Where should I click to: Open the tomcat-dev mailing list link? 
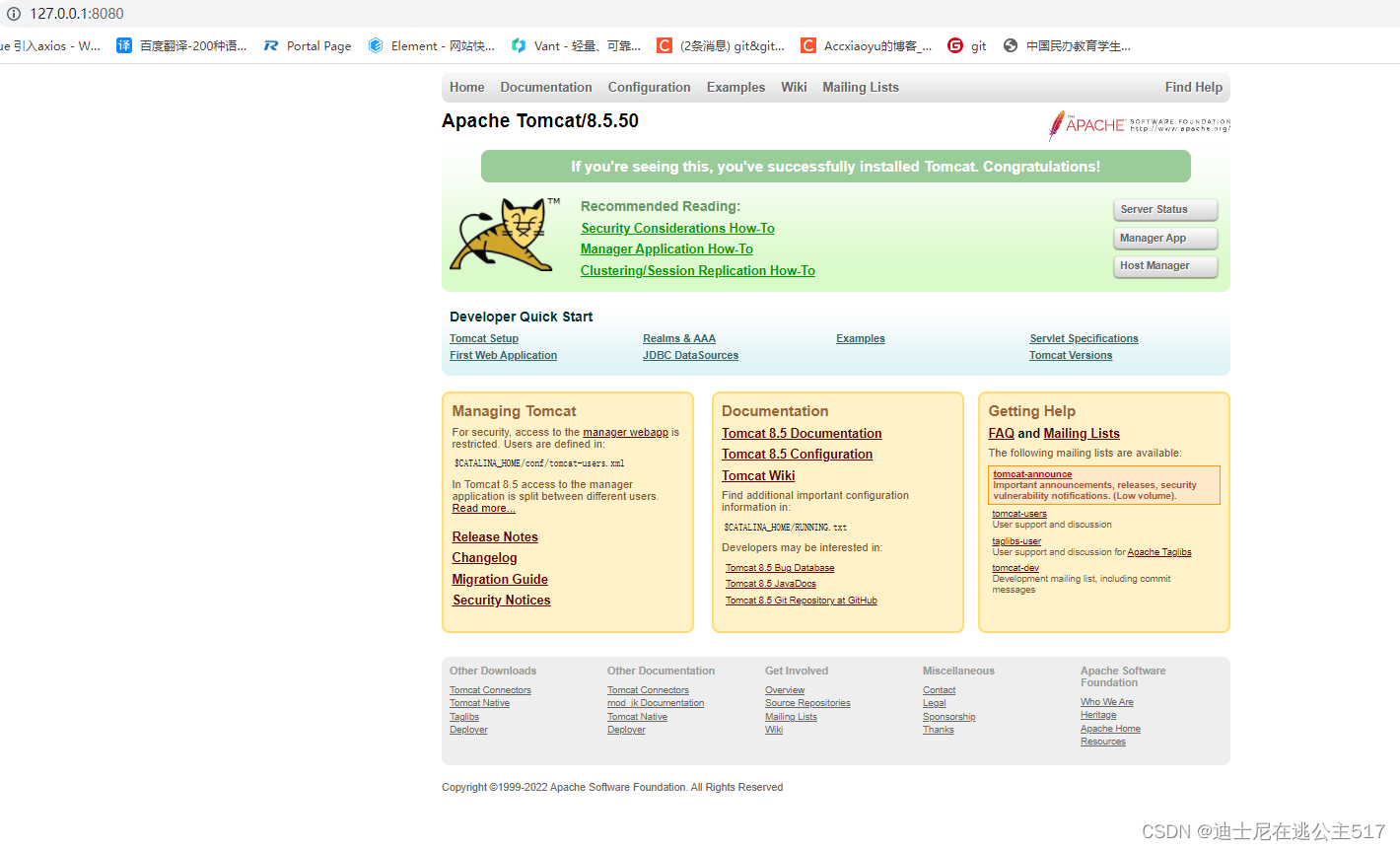[1015, 568]
